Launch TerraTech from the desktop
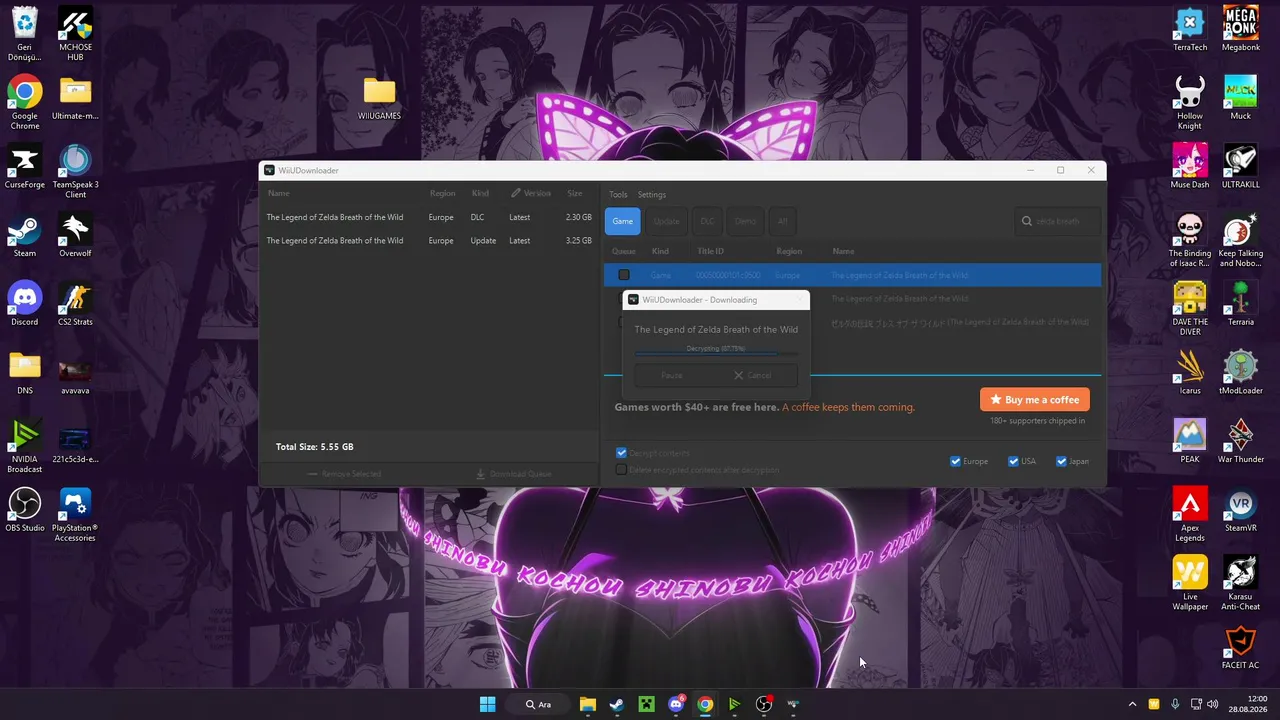 (x=1190, y=30)
